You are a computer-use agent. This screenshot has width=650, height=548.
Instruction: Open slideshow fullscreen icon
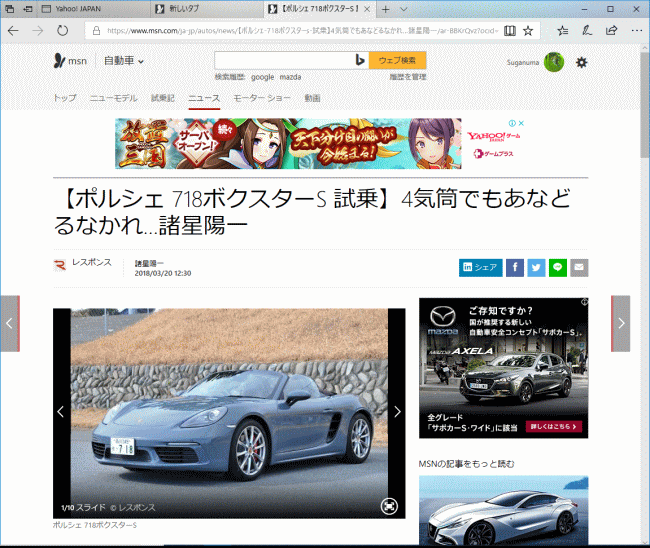pos(389,506)
